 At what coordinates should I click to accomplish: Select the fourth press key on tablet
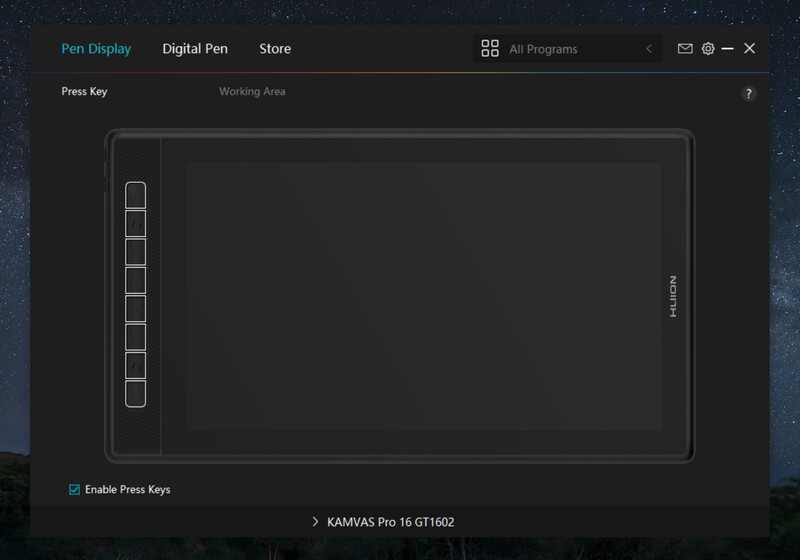(136, 281)
